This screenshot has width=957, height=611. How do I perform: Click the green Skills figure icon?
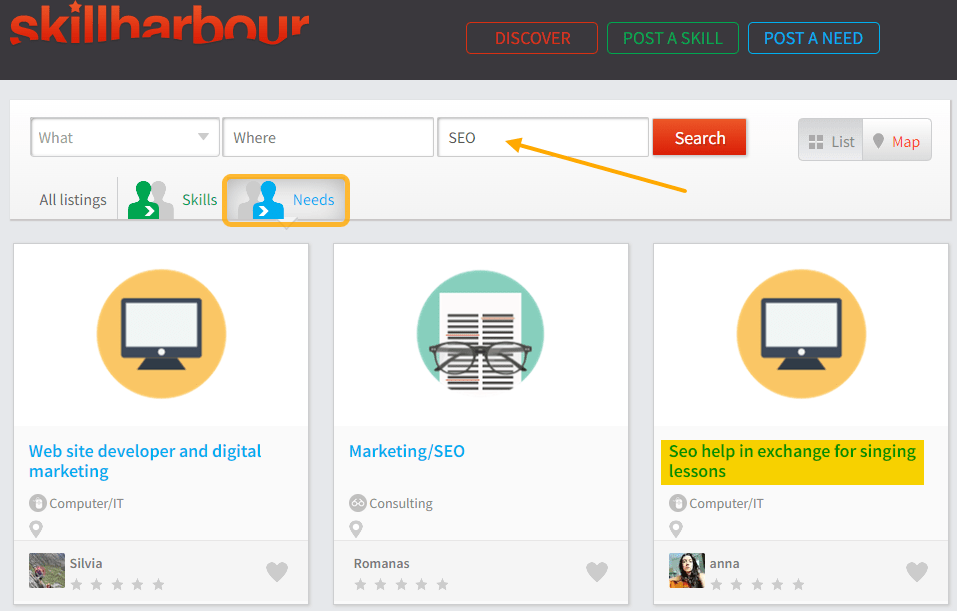coord(148,199)
